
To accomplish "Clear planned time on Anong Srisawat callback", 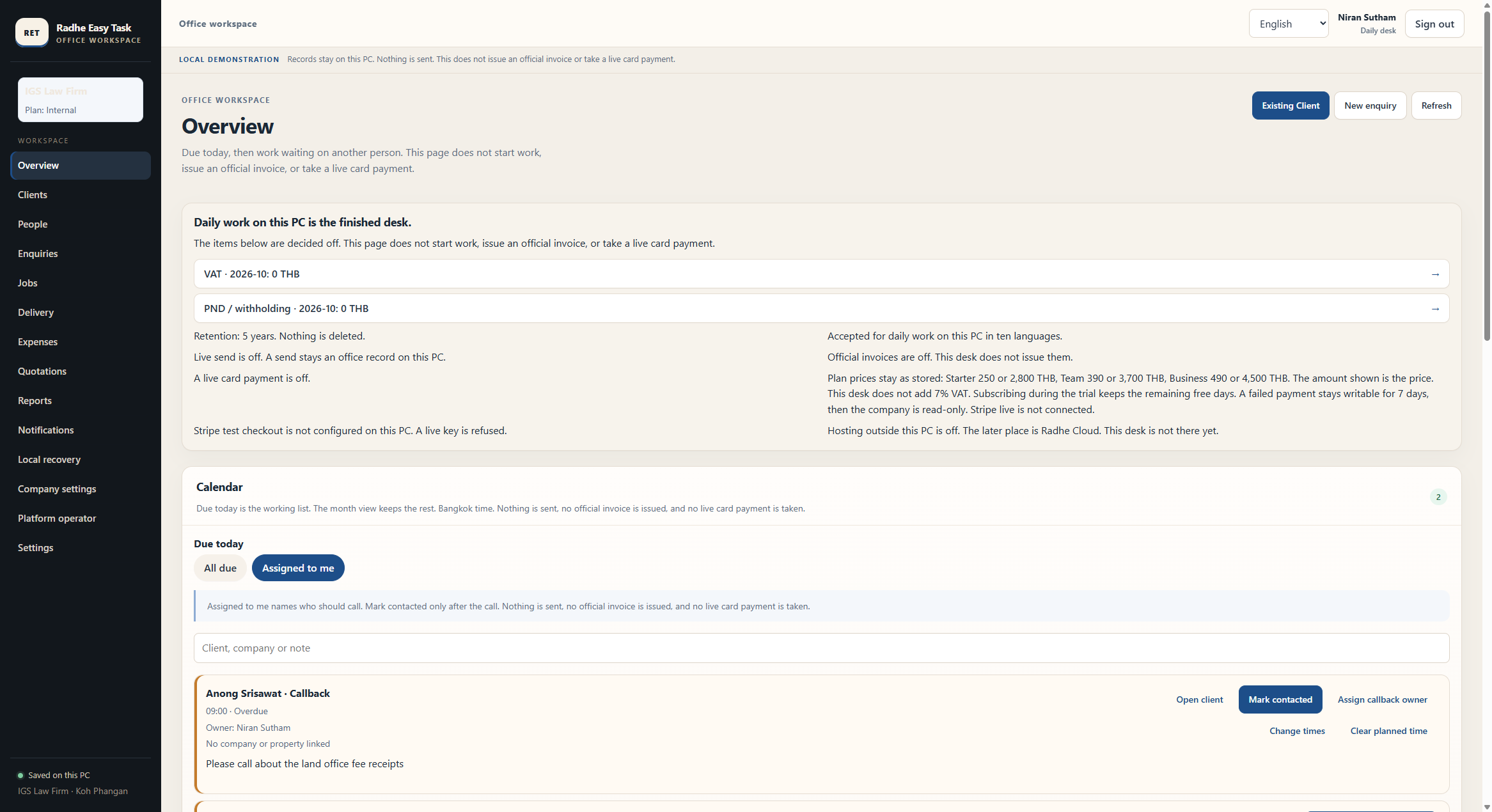I will (x=1388, y=731).
